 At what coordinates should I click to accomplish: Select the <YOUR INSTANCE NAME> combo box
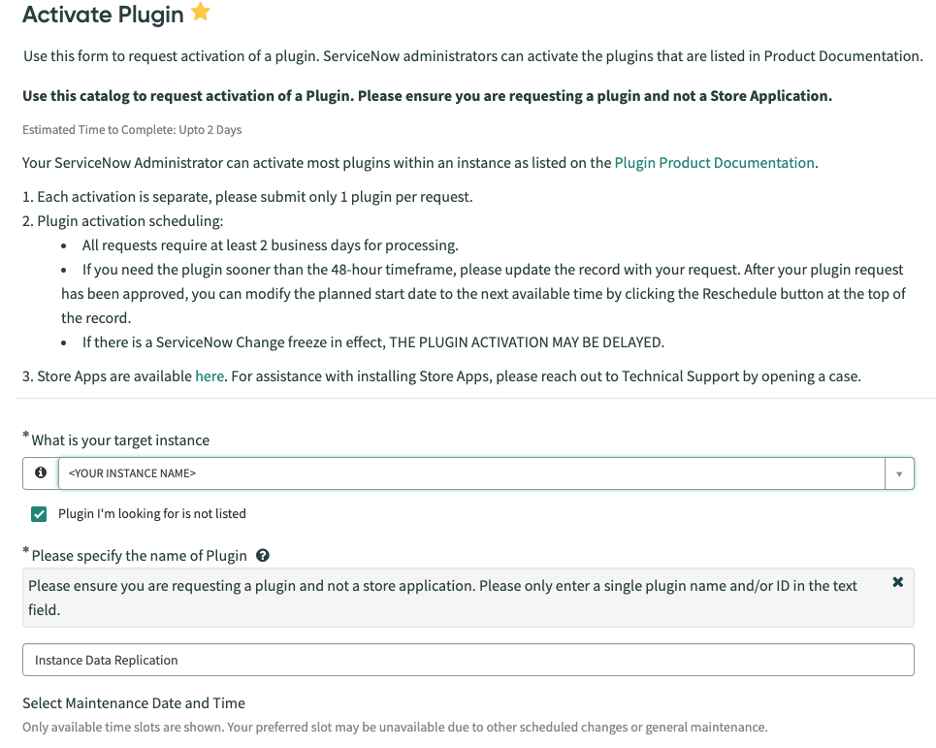tap(472, 473)
